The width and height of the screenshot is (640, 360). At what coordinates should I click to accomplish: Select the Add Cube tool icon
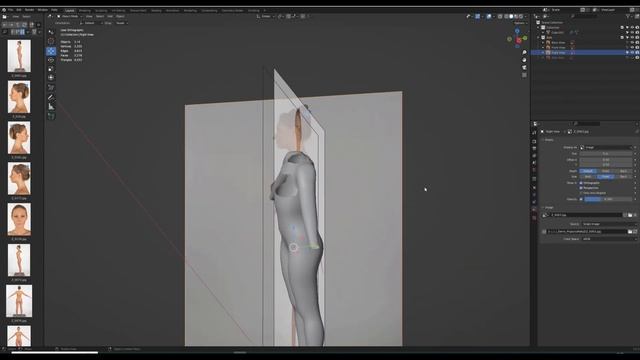coord(51,116)
